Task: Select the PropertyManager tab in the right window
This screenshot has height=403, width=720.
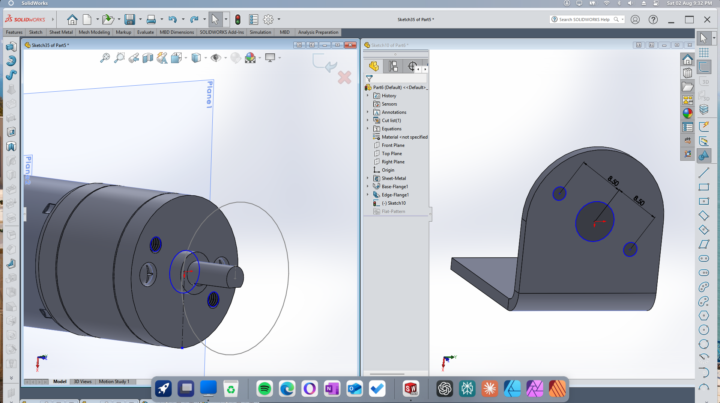Action: coord(394,66)
